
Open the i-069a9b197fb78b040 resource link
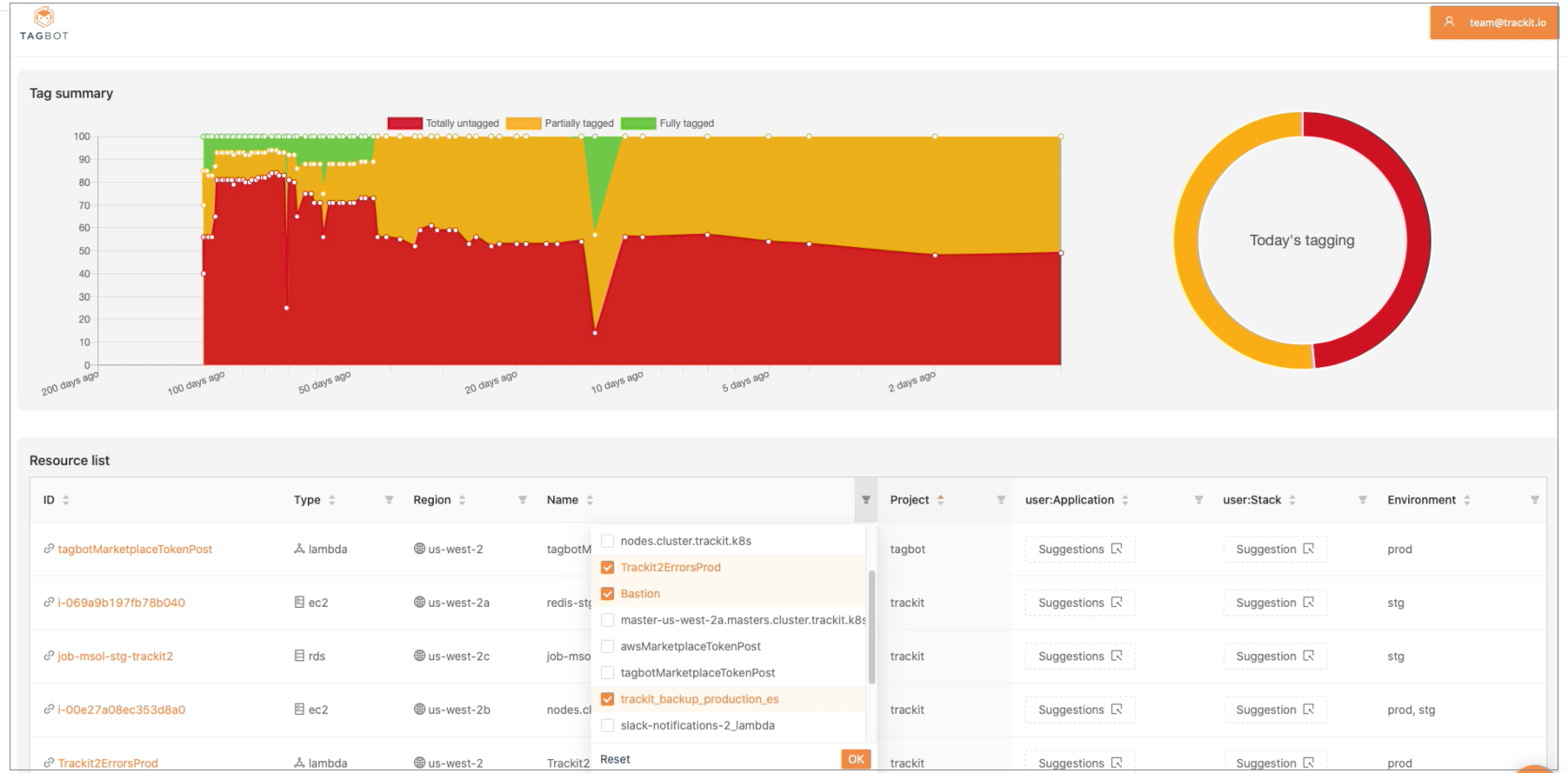pos(122,603)
